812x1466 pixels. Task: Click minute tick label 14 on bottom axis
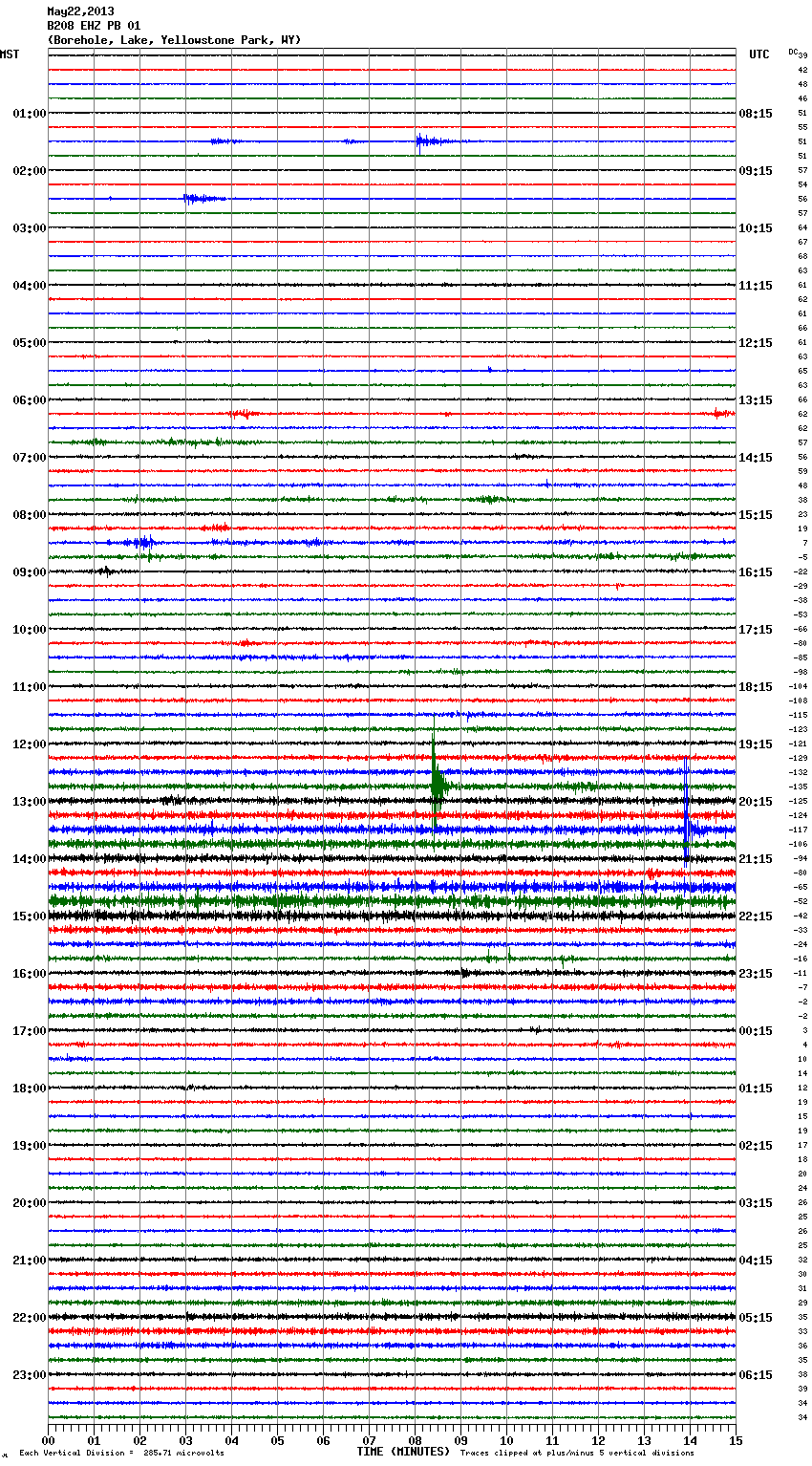coord(690,1440)
